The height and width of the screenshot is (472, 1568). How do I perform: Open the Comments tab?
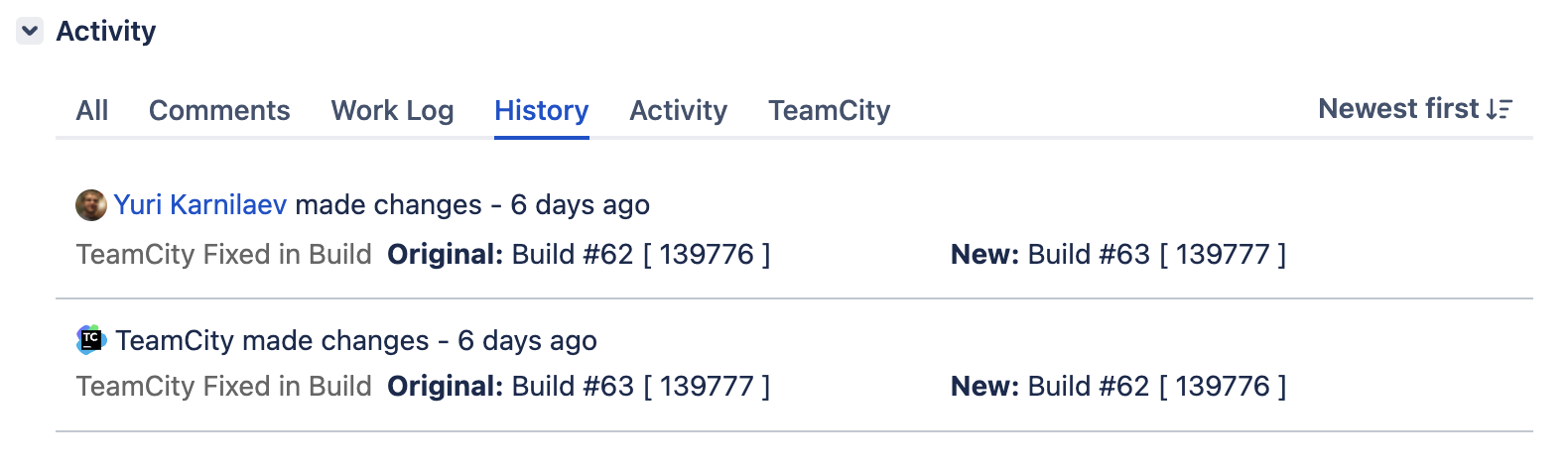219,110
